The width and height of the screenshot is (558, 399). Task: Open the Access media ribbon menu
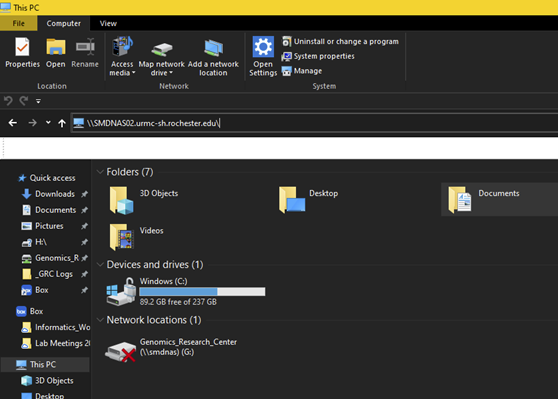pos(122,56)
